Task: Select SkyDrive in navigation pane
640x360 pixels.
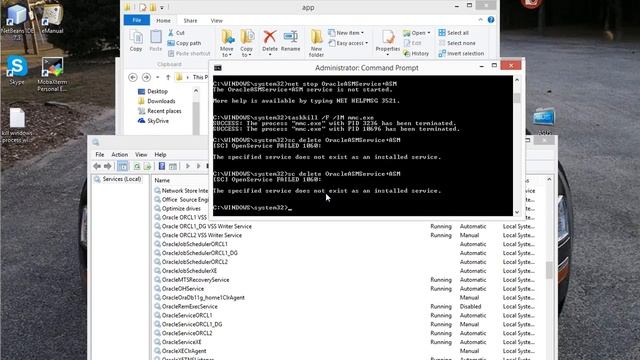Action: coord(153,121)
